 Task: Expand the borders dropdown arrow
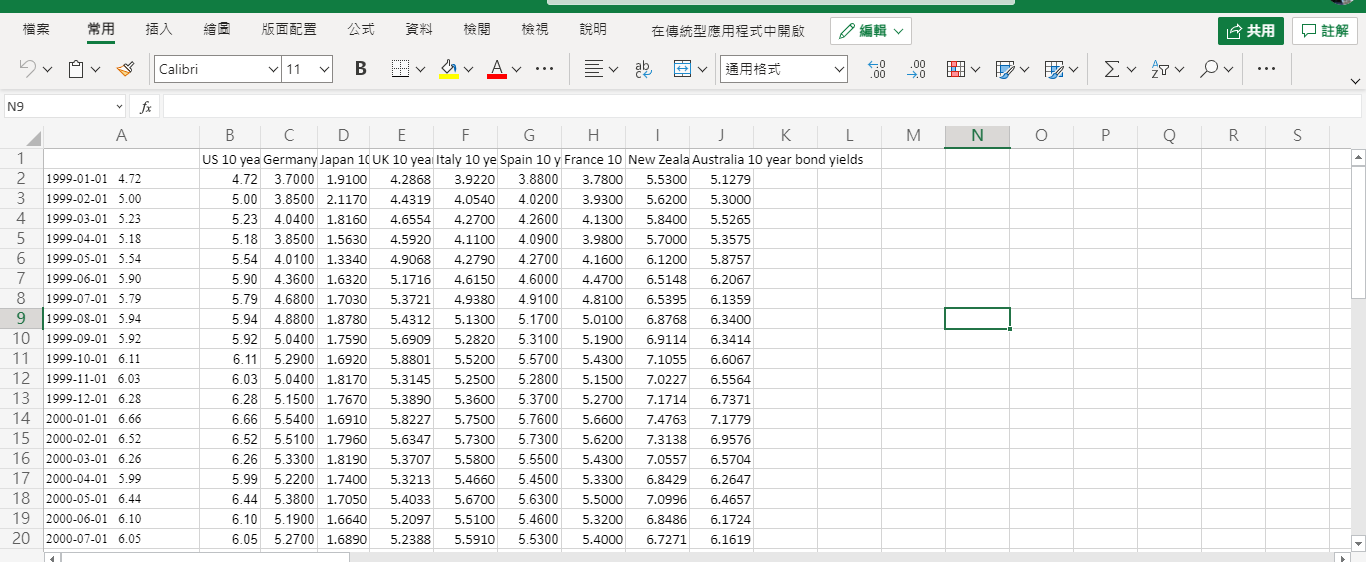(420, 70)
